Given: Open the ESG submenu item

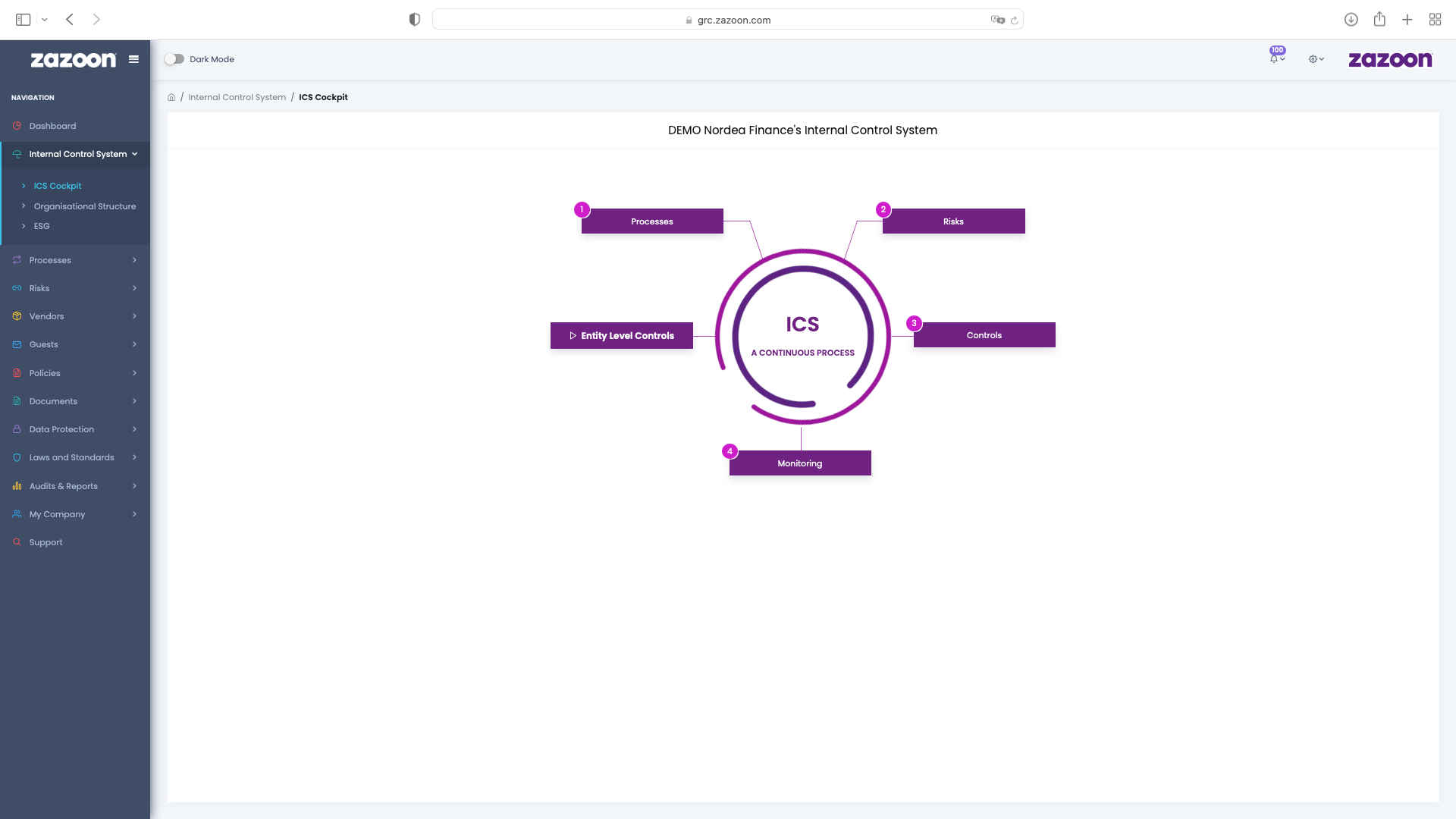Looking at the screenshot, I should point(42,226).
